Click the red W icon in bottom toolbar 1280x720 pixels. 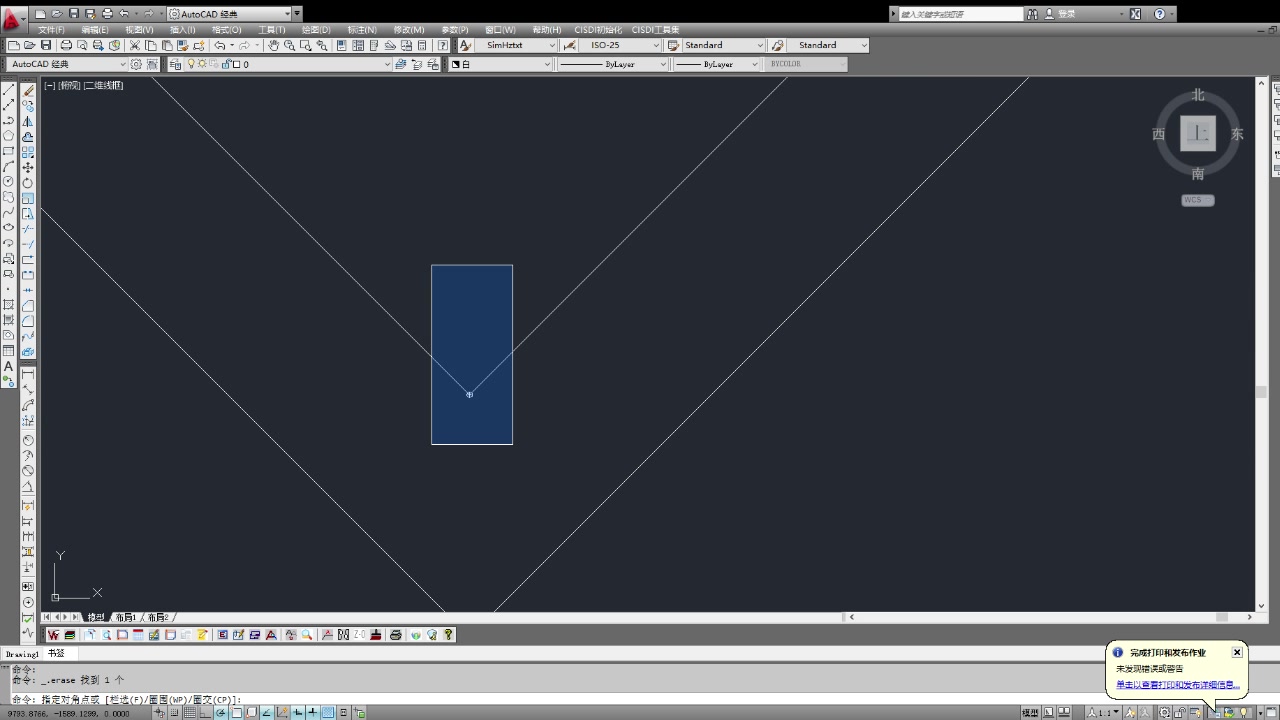coord(54,635)
